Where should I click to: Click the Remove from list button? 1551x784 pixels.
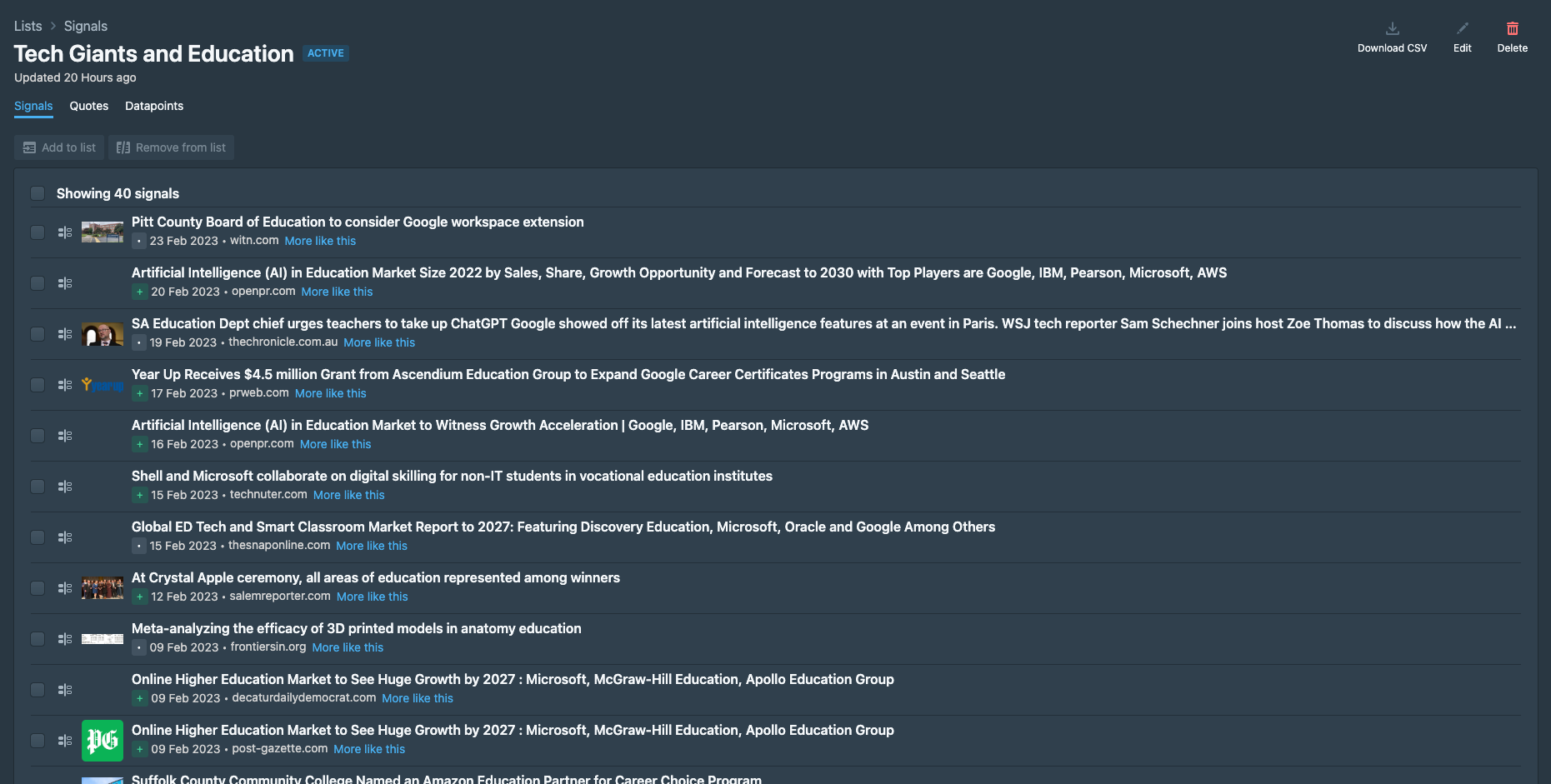171,147
